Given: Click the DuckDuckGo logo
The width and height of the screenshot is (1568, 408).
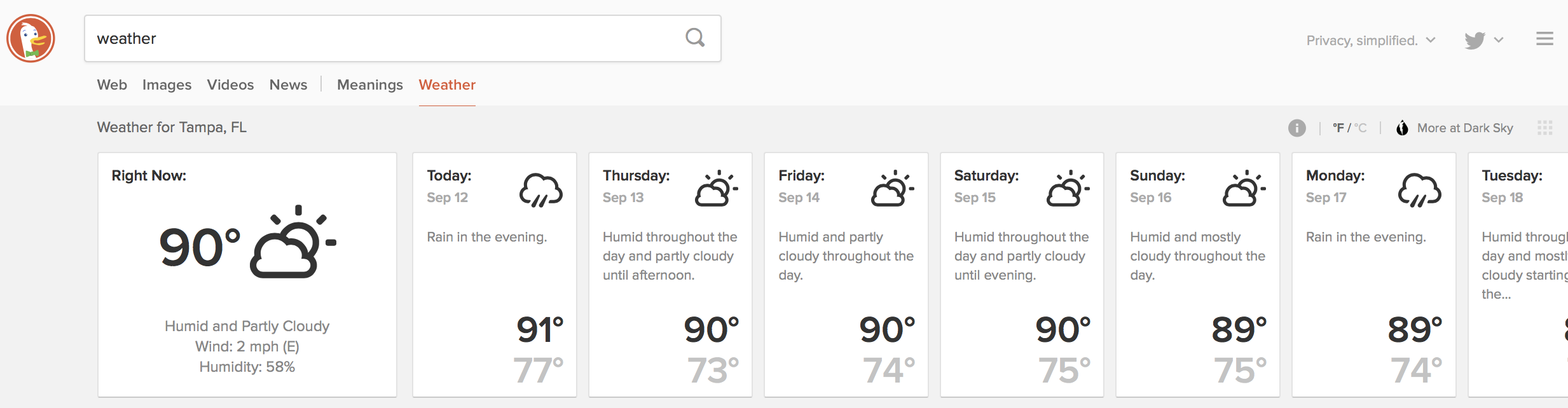Looking at the screenshot, I should pos(31,38).
